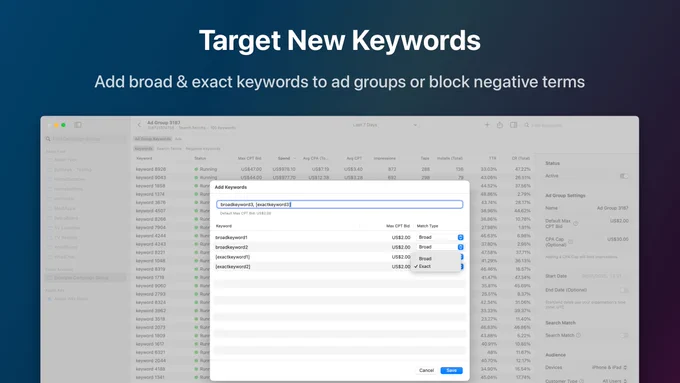Click the Save button in Add Keywords

pos(451,370)
